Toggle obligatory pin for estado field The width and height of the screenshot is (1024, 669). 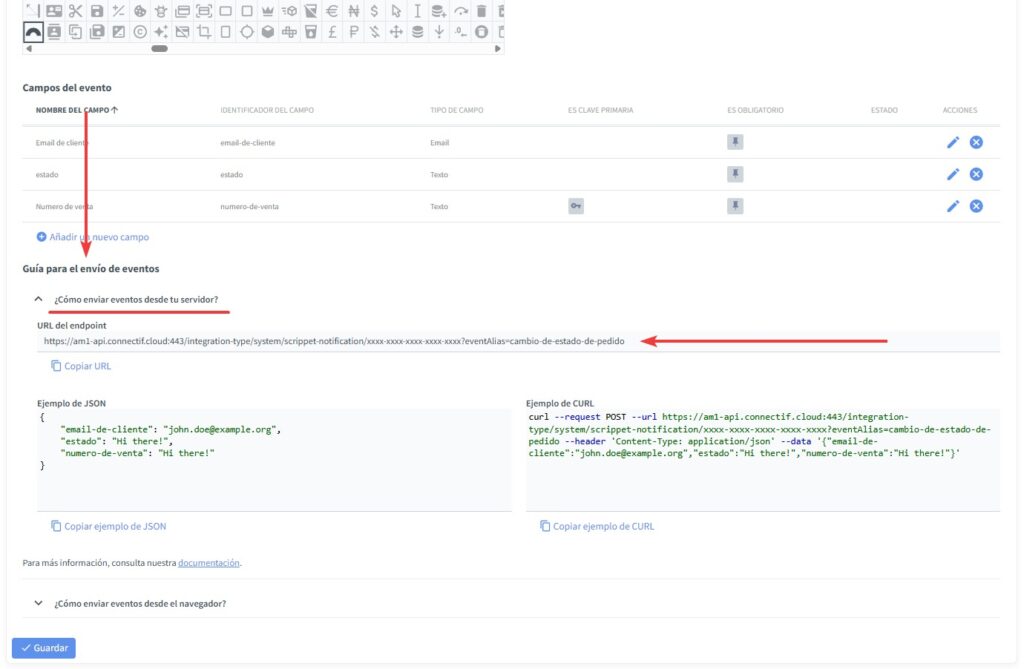pos(735,174)
